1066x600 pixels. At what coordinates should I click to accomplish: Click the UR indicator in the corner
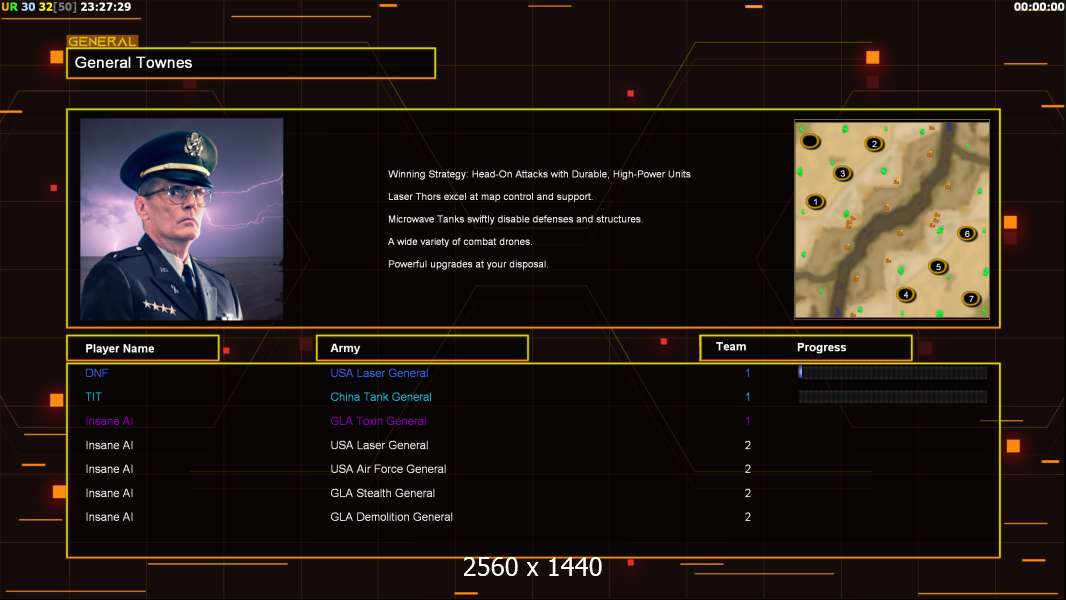click(x=10, y=7)
